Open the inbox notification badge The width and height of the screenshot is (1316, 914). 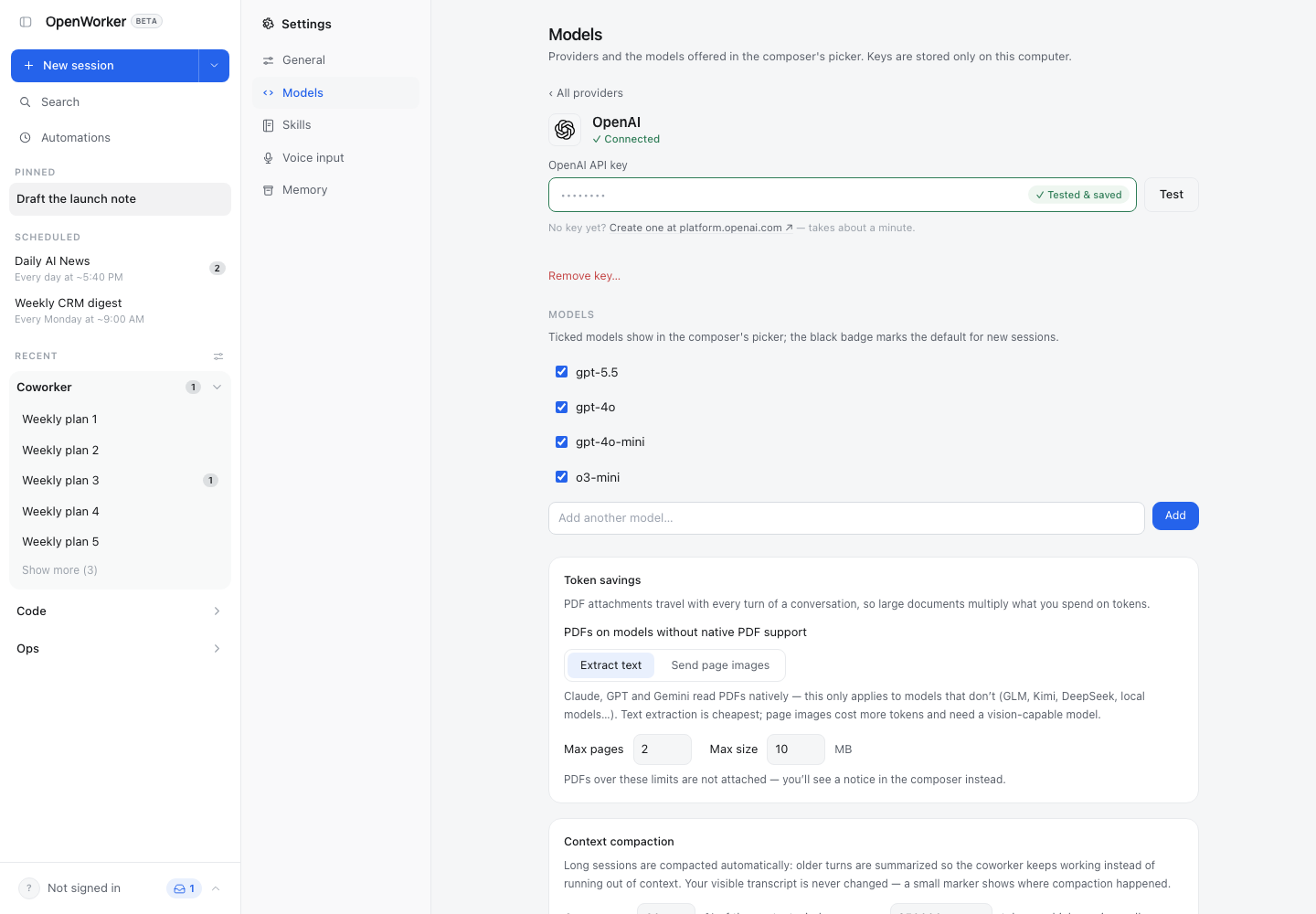click(184, 888)
